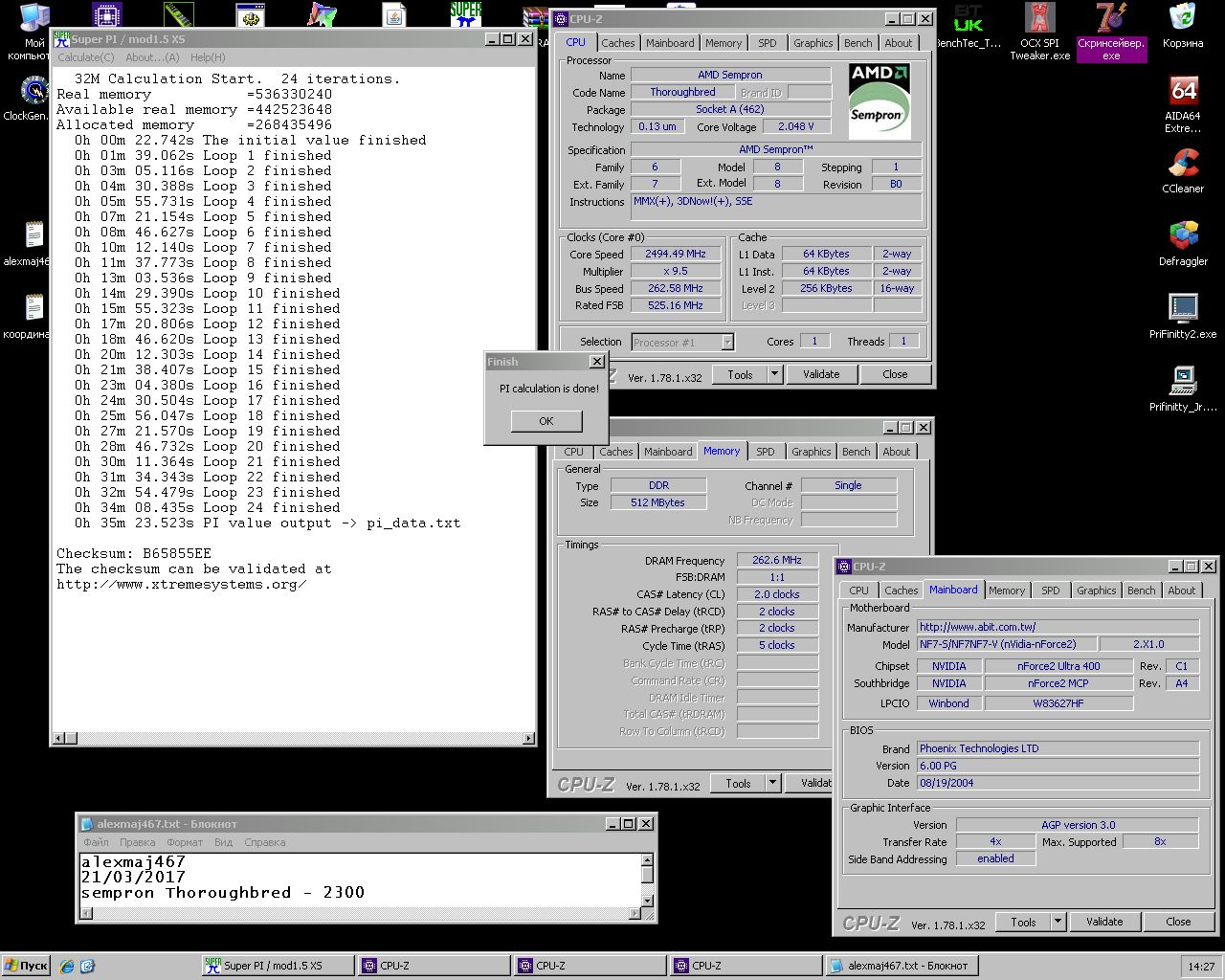
Task: Open Правка menu in Notepad
Action: [138, 842]
